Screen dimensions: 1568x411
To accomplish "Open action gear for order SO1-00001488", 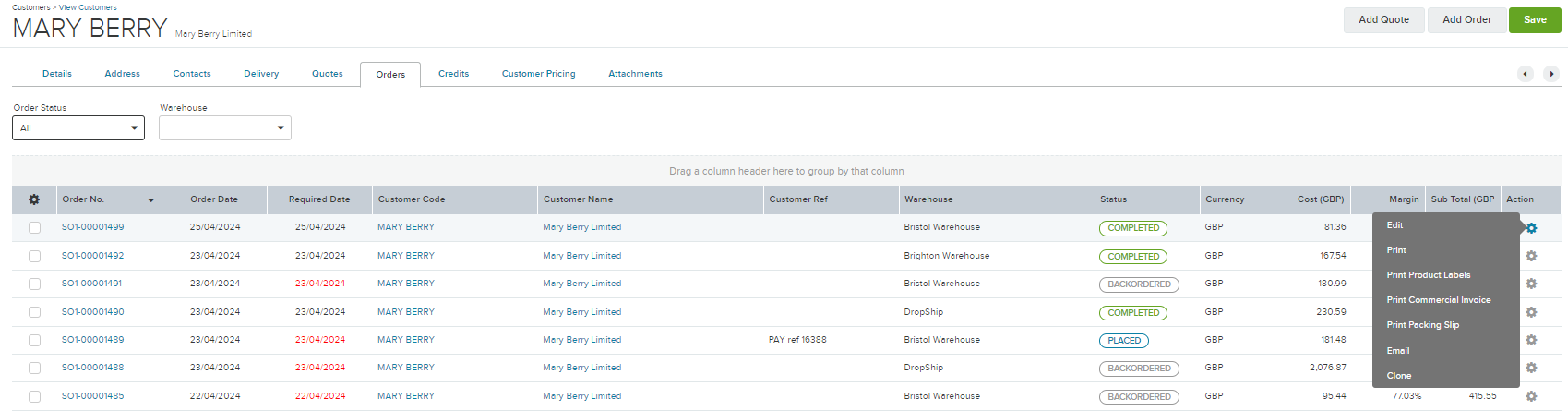I will coord(1531,368).
